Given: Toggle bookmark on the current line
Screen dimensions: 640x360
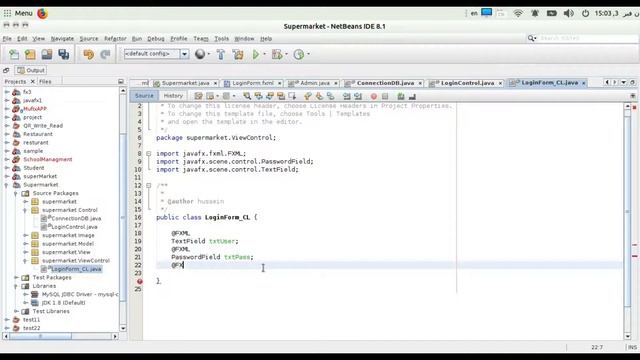Looking at the screenshot, I should coord(331,96).
